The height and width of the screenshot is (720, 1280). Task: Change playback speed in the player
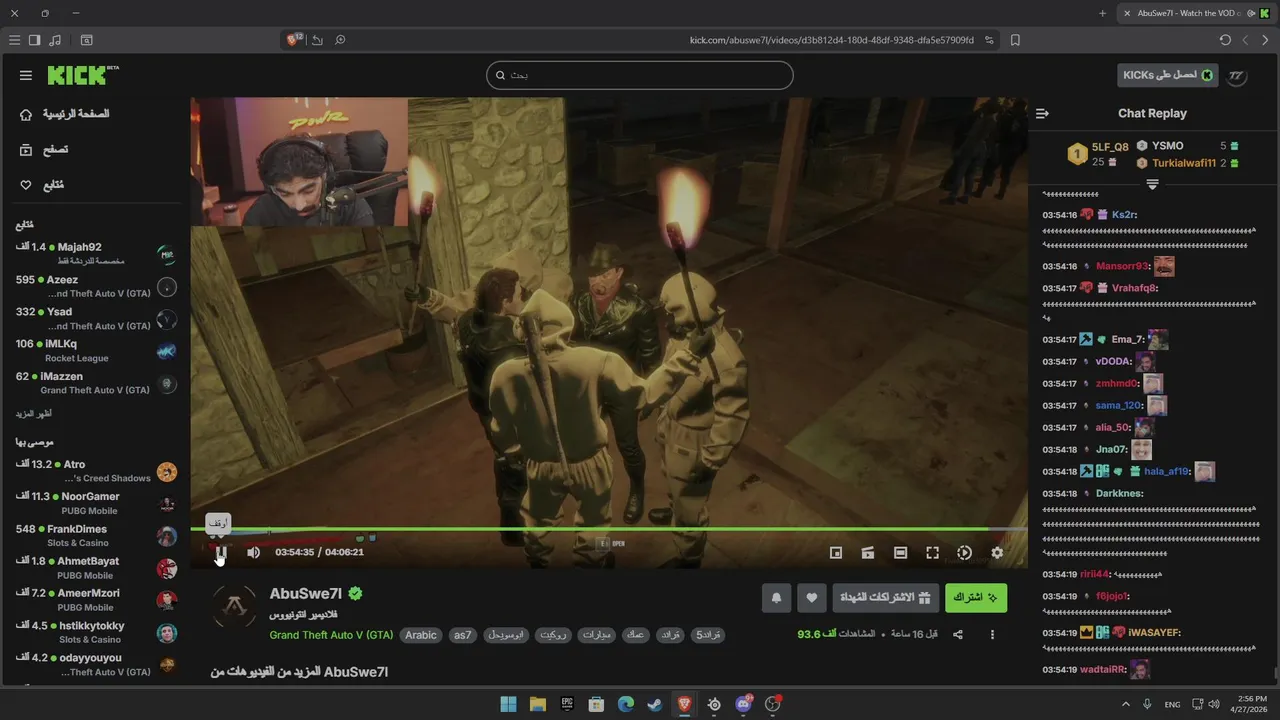964,552
